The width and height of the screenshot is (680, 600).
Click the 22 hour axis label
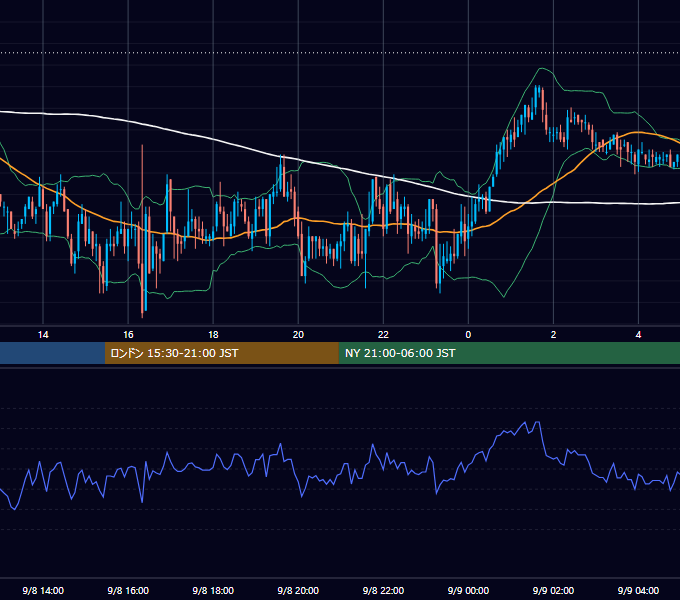(x=383, y=335)
